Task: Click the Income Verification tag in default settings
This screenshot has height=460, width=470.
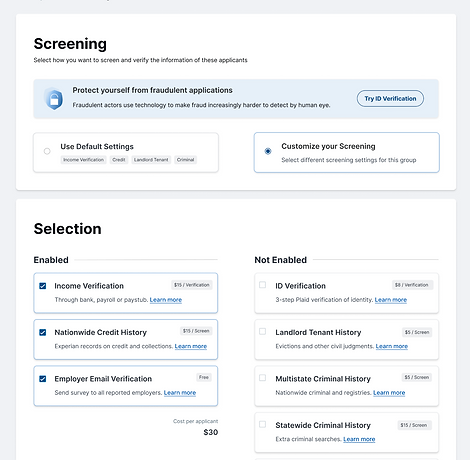Action: [83, 160]
